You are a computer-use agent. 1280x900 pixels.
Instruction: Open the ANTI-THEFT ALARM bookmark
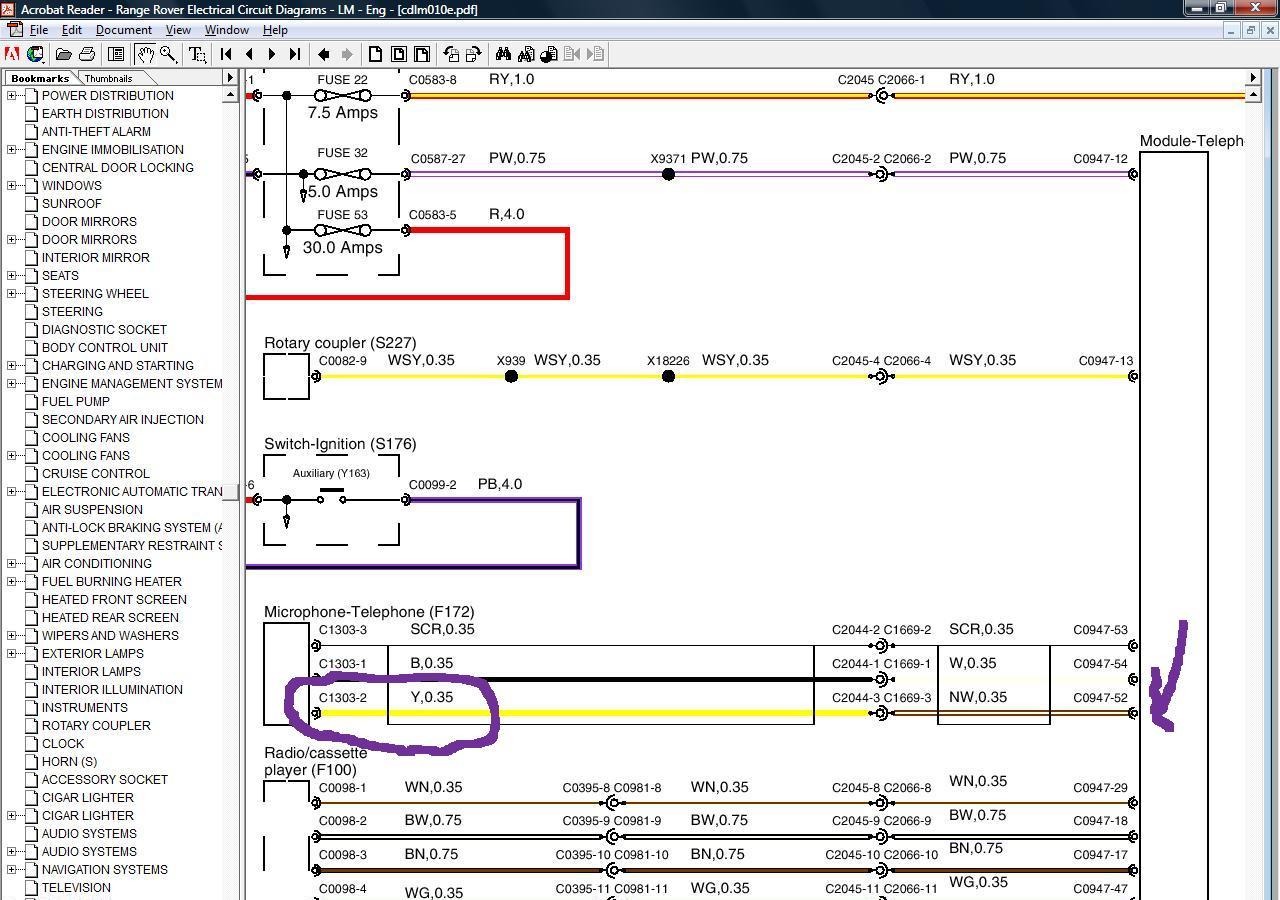tap(96, 132)
